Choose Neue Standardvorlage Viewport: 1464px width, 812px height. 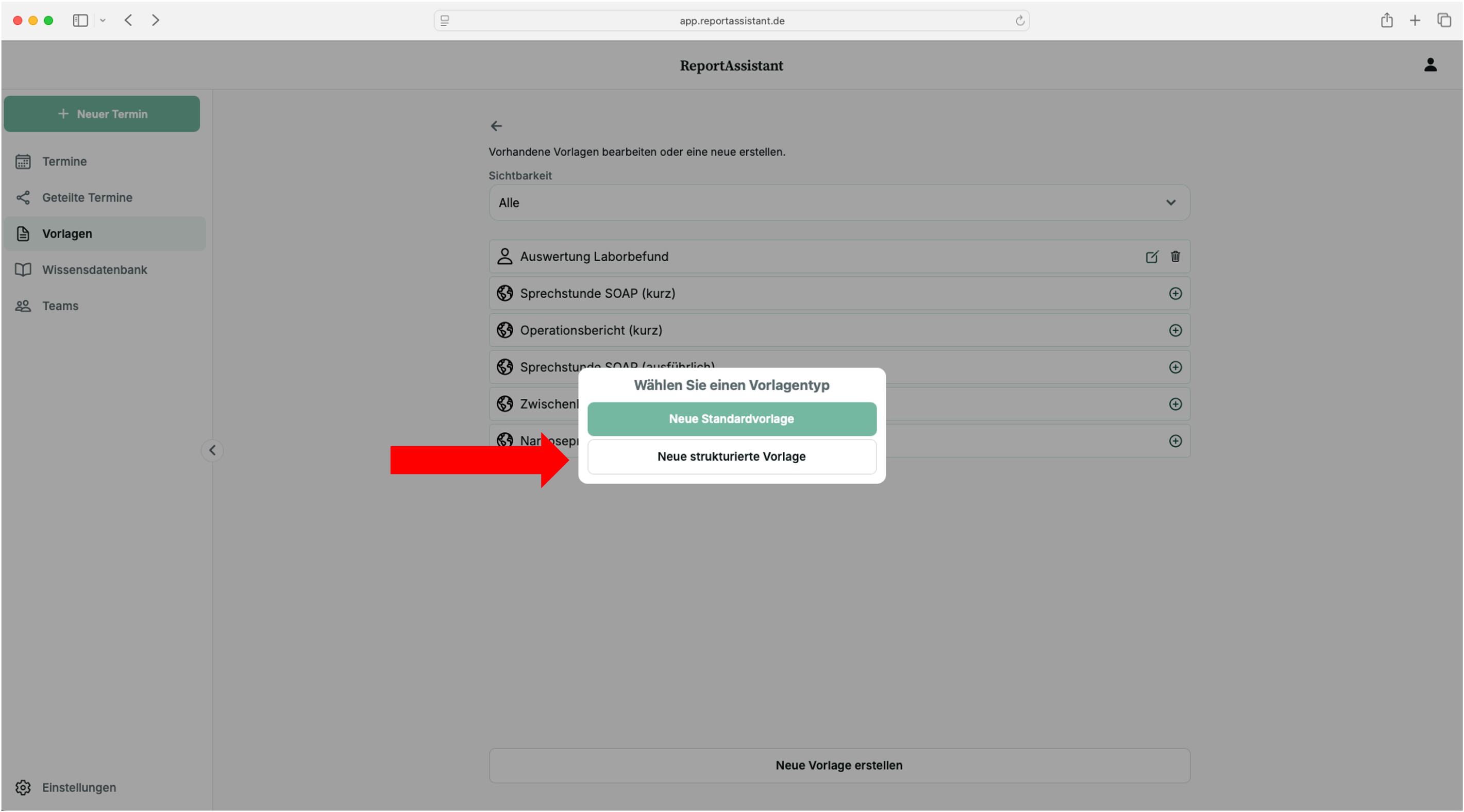pos(731,419)
